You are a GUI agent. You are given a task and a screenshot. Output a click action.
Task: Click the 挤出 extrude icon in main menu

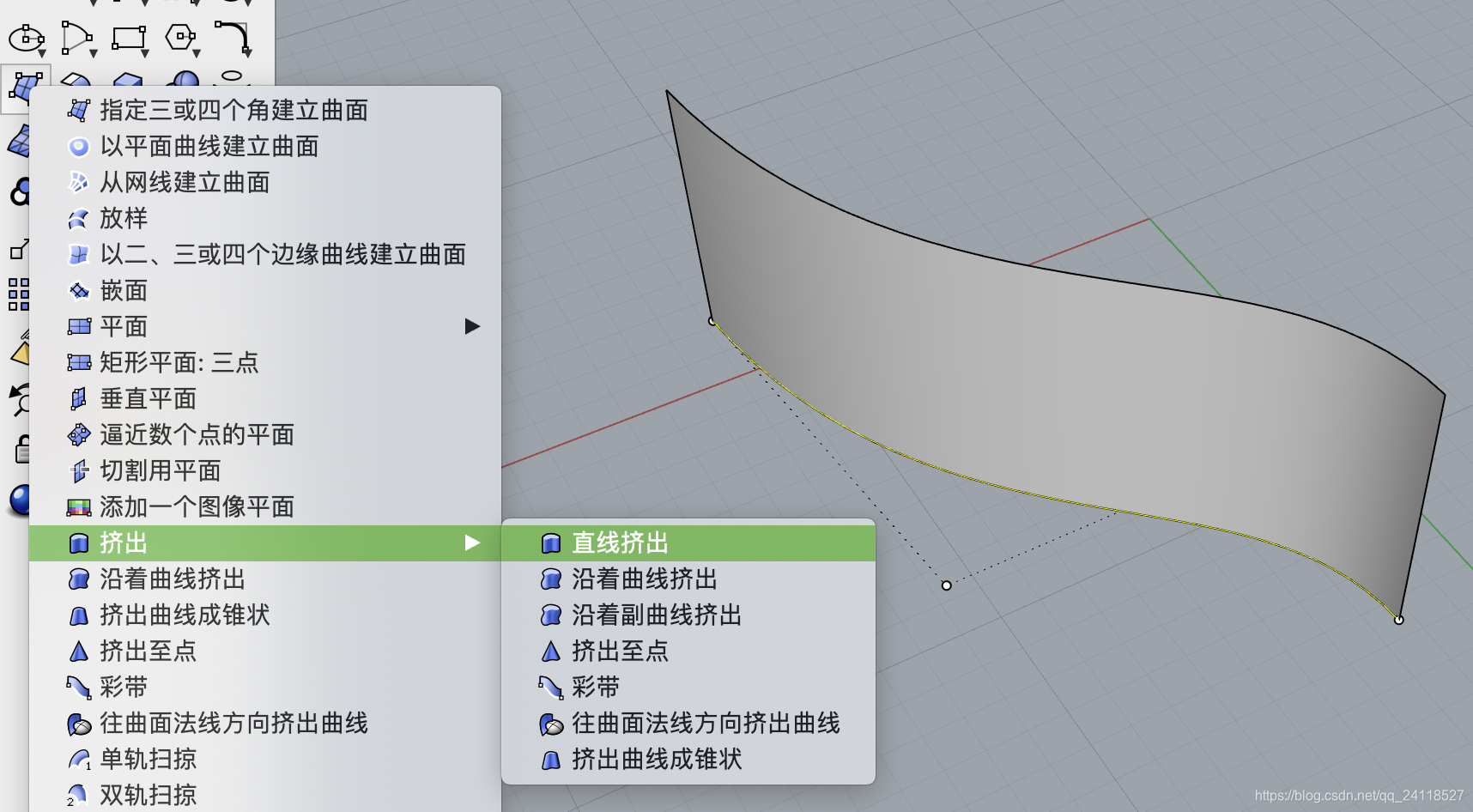(79, 542)
